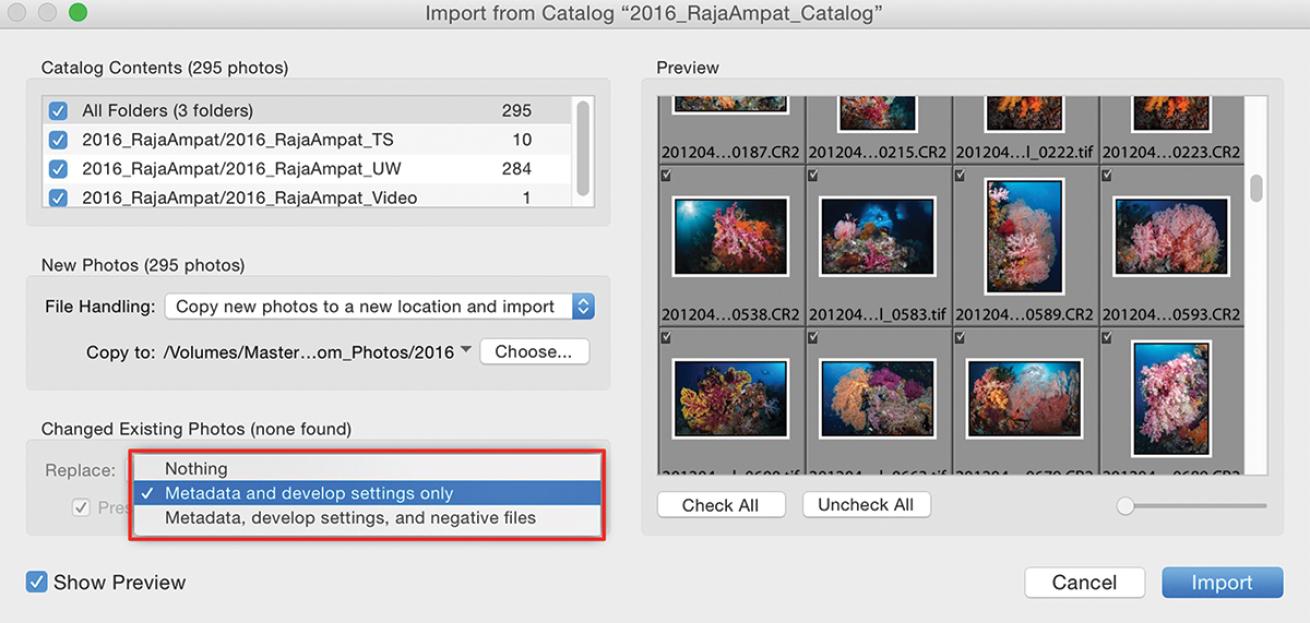Select the thumbnail labeled 201204...0593.CR2
The height and width of the screenshot is (623, 1310).
pos(1171,236)
